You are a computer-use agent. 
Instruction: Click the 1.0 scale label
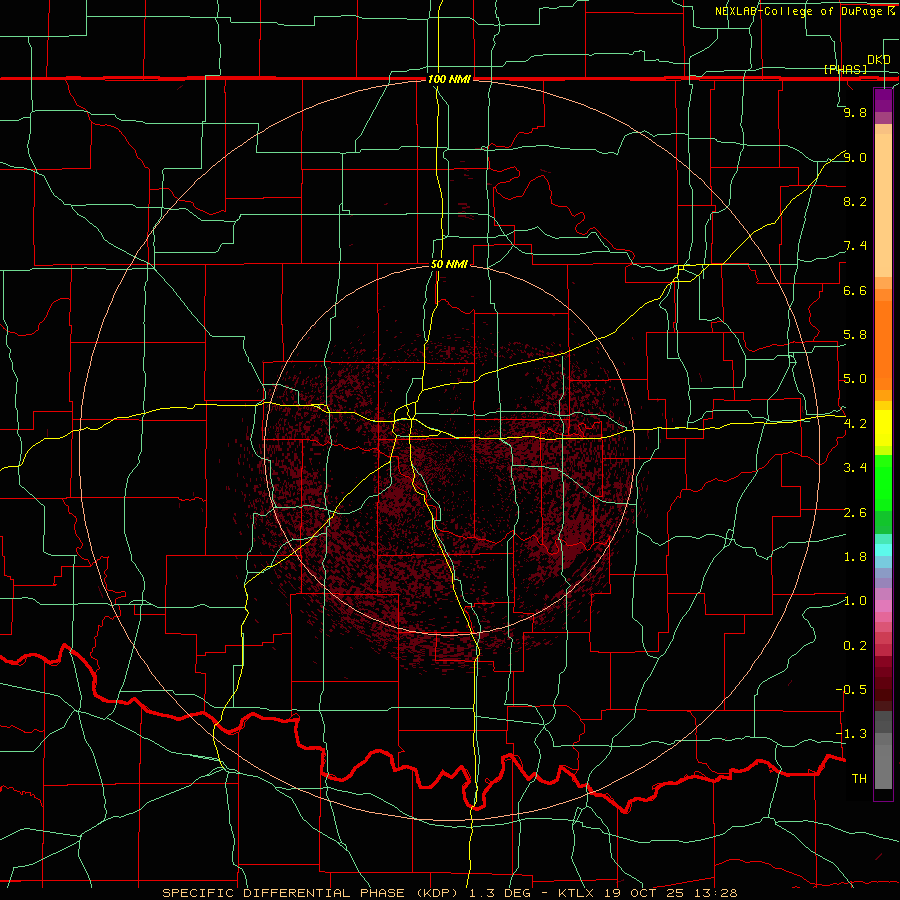coord(855,601)
